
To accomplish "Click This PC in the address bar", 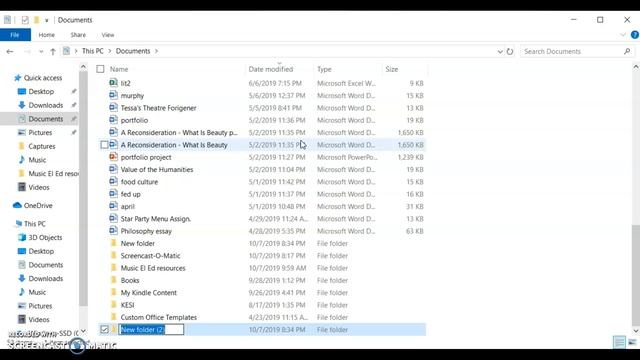I will click(x=93, y=51).
